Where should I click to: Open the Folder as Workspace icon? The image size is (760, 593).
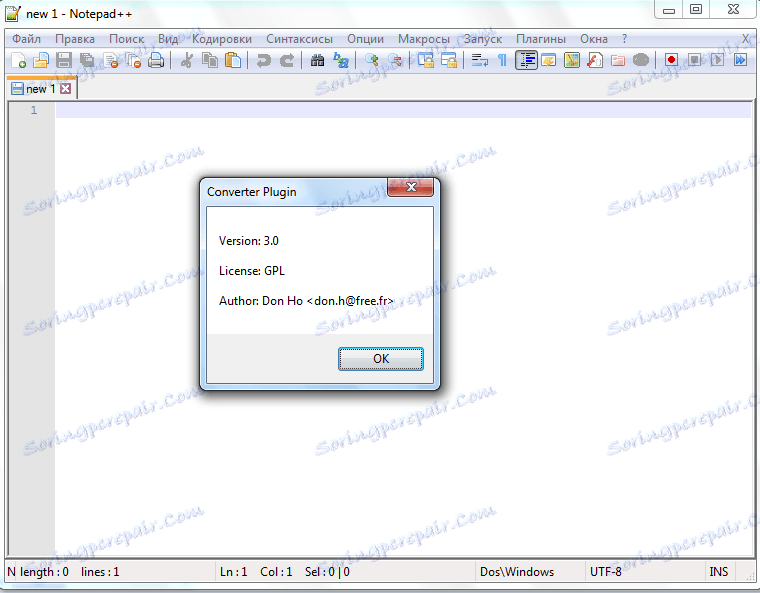point(618,61)
